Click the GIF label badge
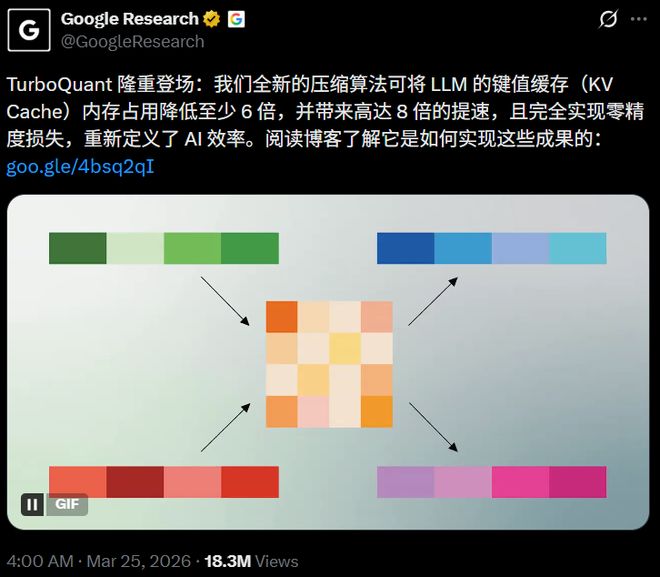The image size is (660, 577). pos(68,505)
